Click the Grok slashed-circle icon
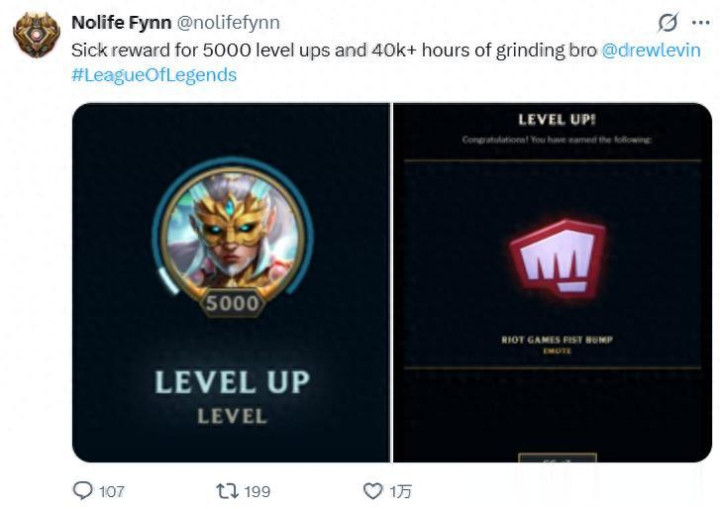 tap(667, 23)
